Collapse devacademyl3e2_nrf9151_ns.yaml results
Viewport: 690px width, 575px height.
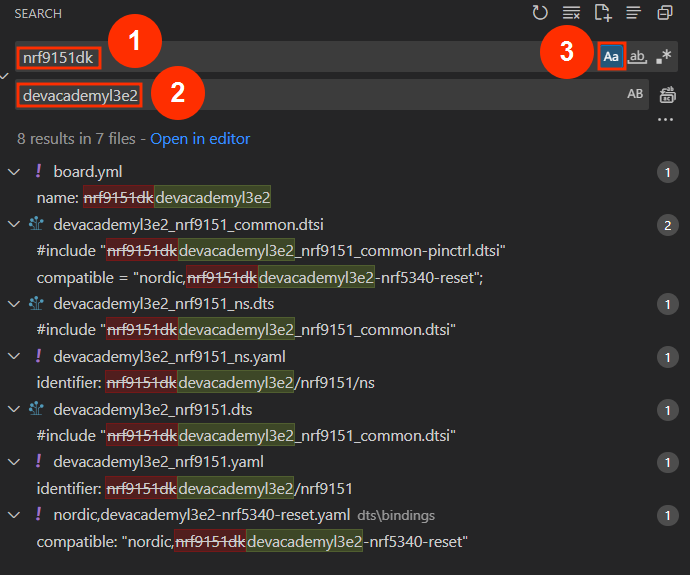tap(14, 356)
